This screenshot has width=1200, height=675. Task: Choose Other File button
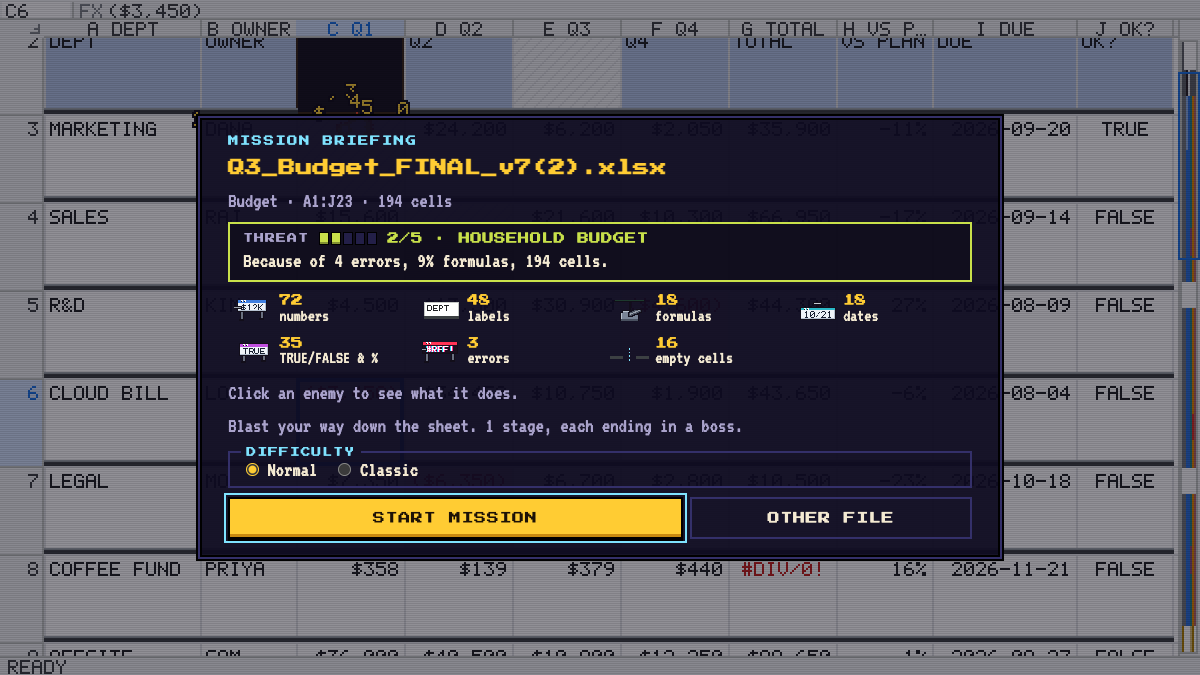[x=830, y=517]
